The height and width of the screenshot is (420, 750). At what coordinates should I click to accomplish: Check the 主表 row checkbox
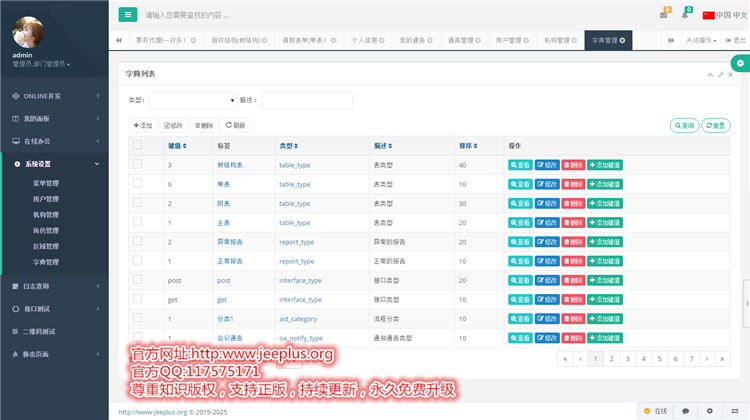(137, 221)
